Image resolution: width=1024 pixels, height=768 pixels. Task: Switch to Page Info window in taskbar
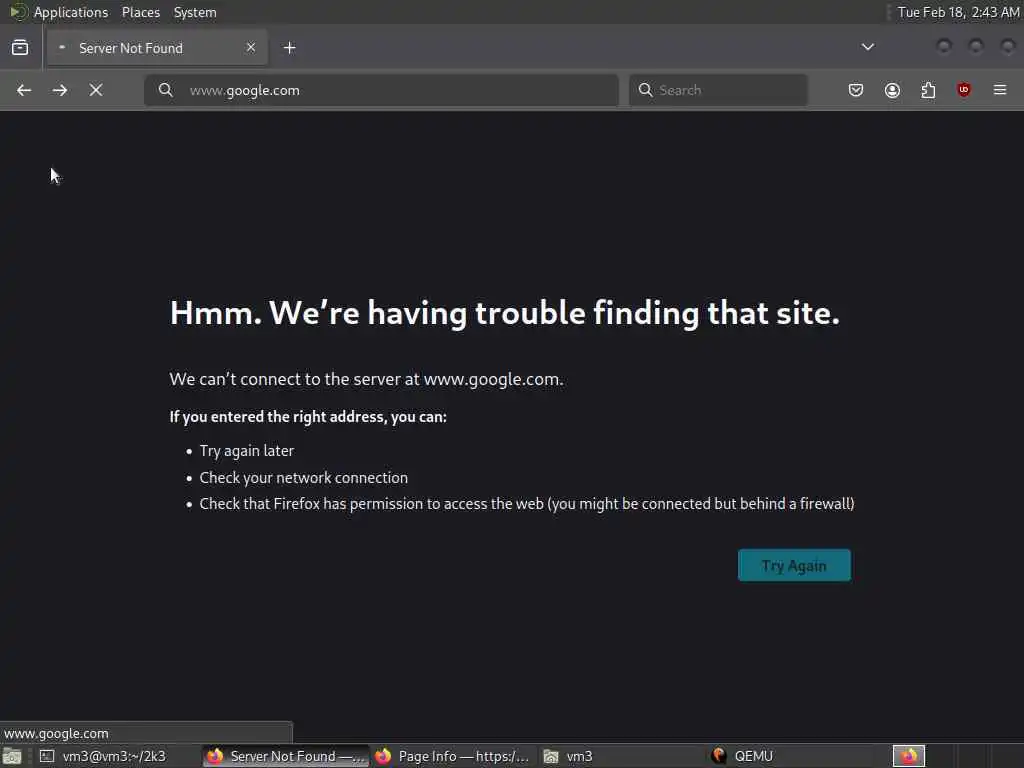454,756
